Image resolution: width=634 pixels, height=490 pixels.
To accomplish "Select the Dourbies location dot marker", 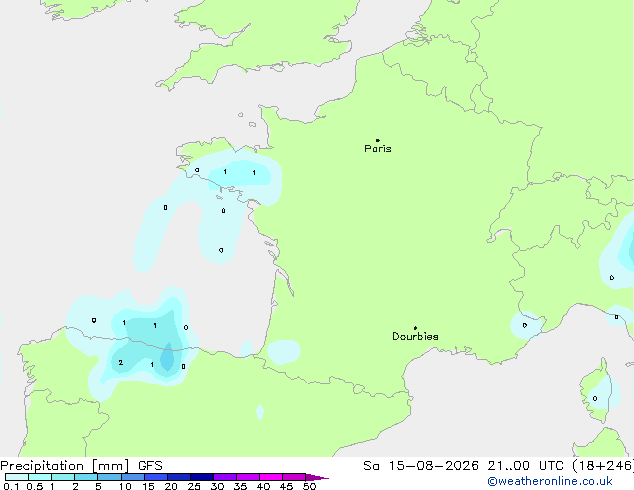I will [415, 328].
